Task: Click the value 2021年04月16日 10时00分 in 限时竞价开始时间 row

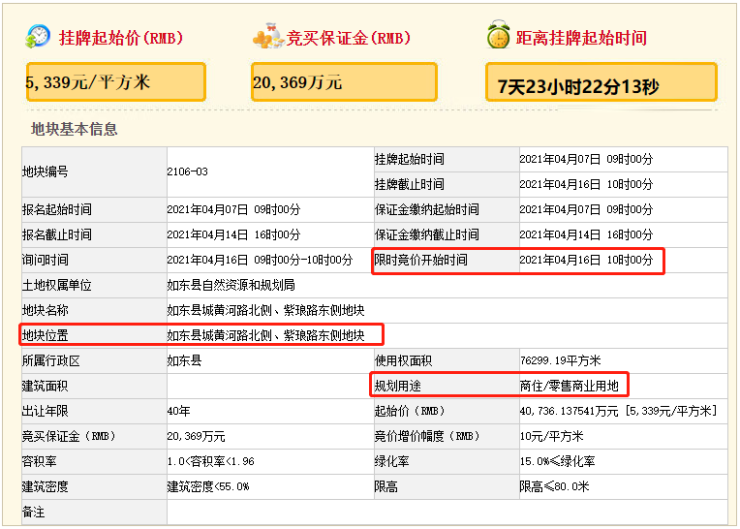Action: click(x=586, y=260)
